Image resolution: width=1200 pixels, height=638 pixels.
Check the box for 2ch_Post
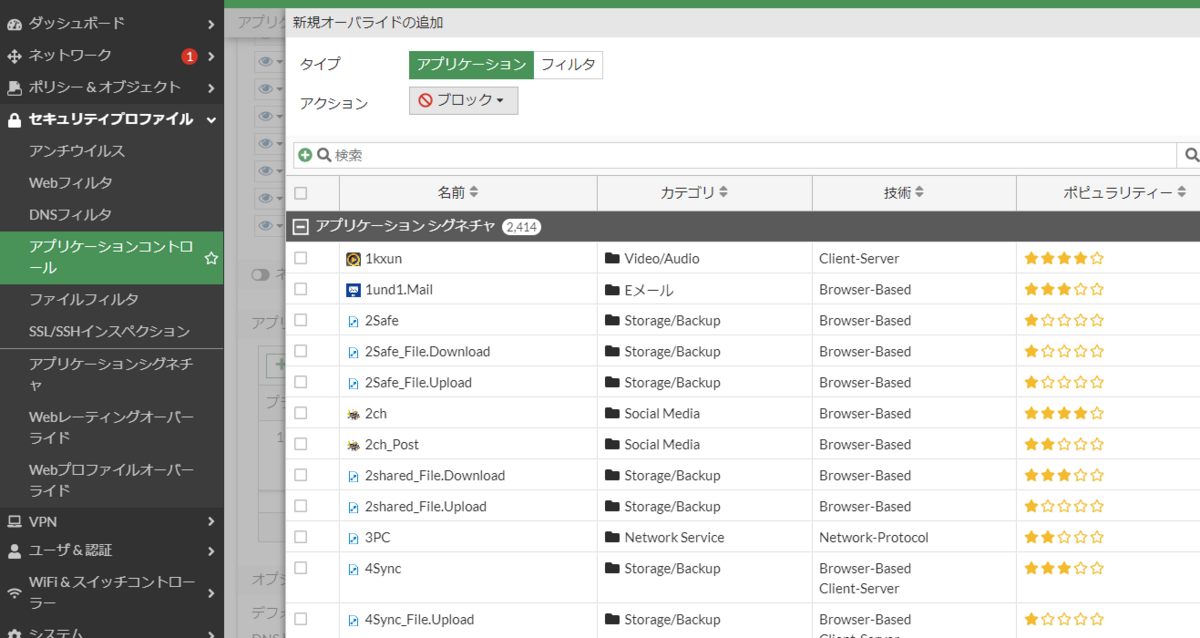coord(301,444)
